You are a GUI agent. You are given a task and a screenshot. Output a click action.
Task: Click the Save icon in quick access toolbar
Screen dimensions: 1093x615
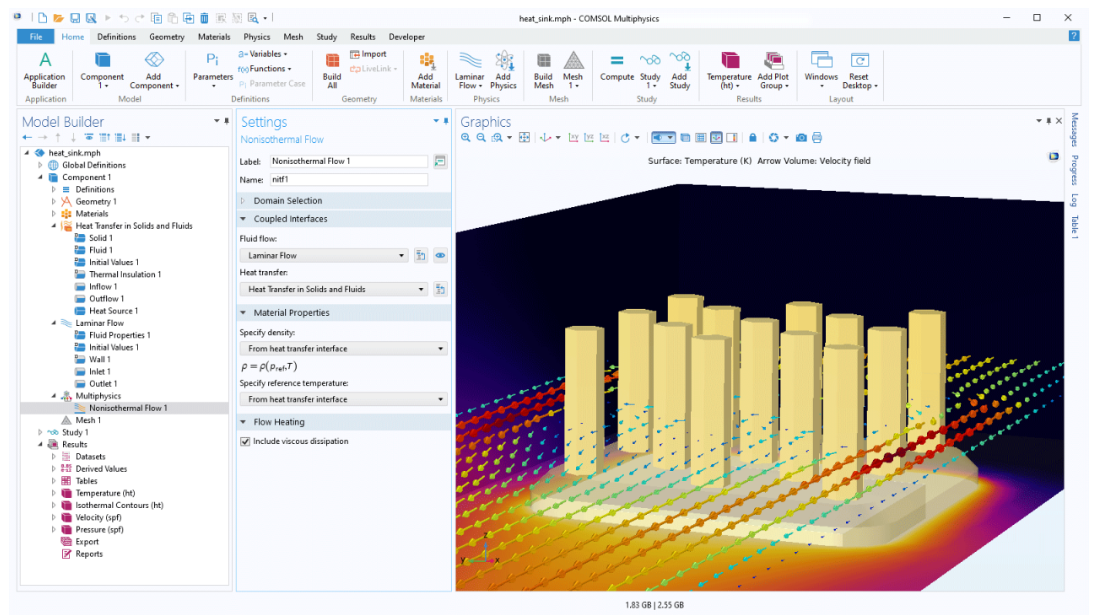75,18
